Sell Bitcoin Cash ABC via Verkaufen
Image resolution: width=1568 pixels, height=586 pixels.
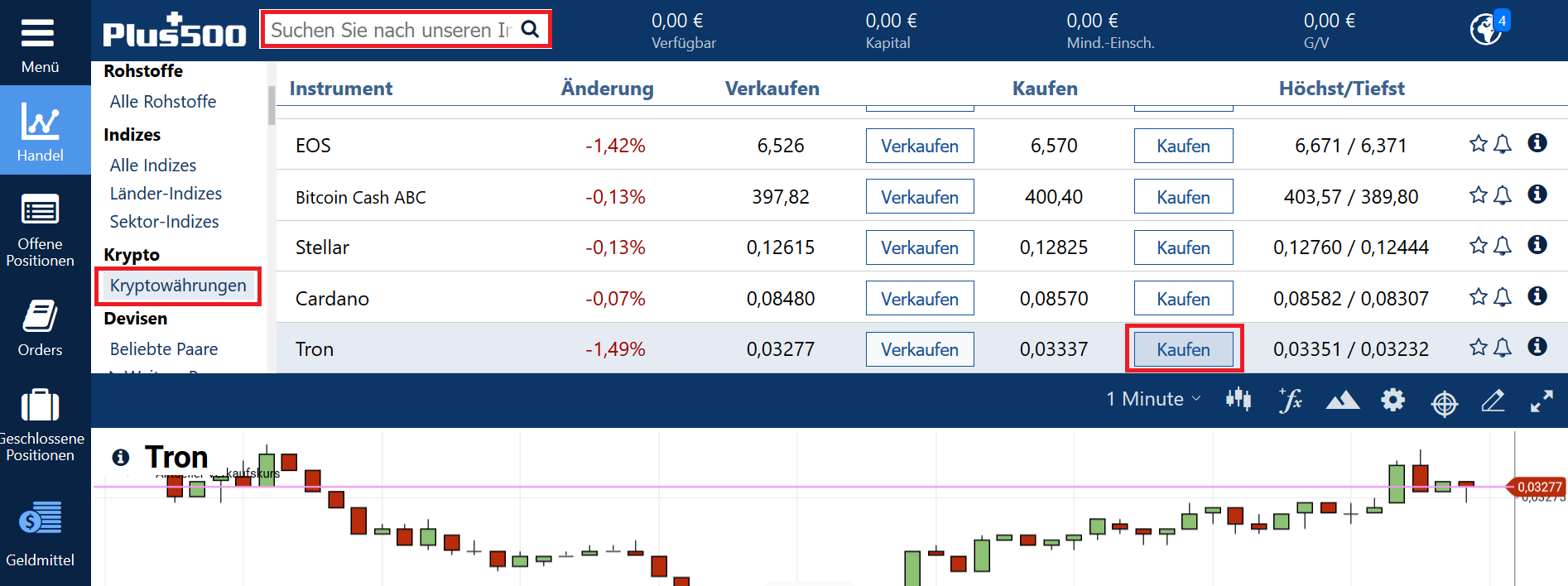920,197
